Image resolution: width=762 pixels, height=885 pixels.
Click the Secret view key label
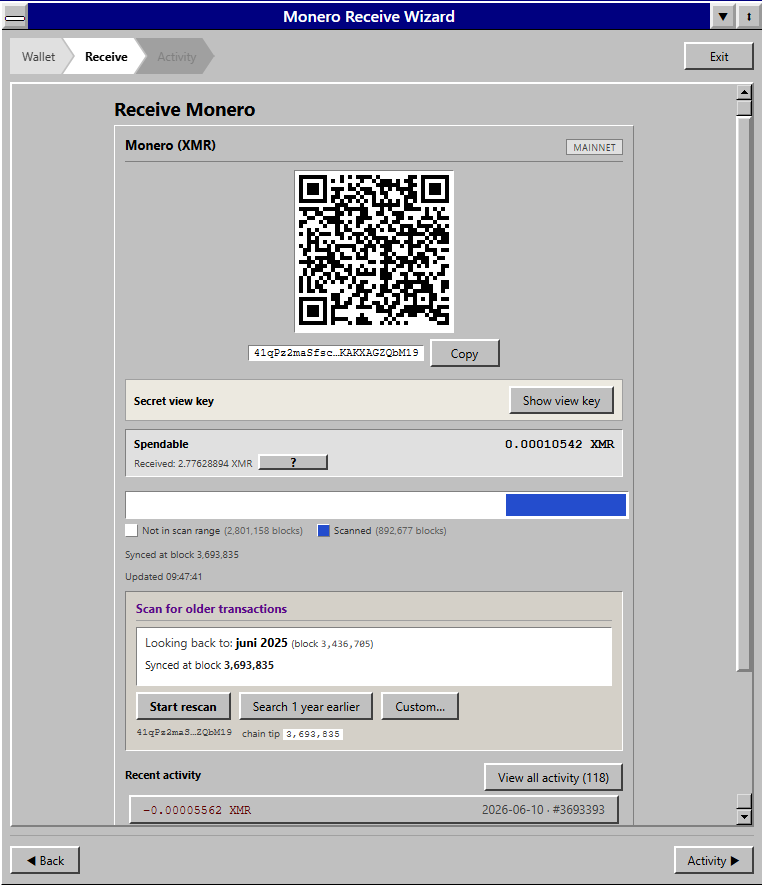pos(174,401)
